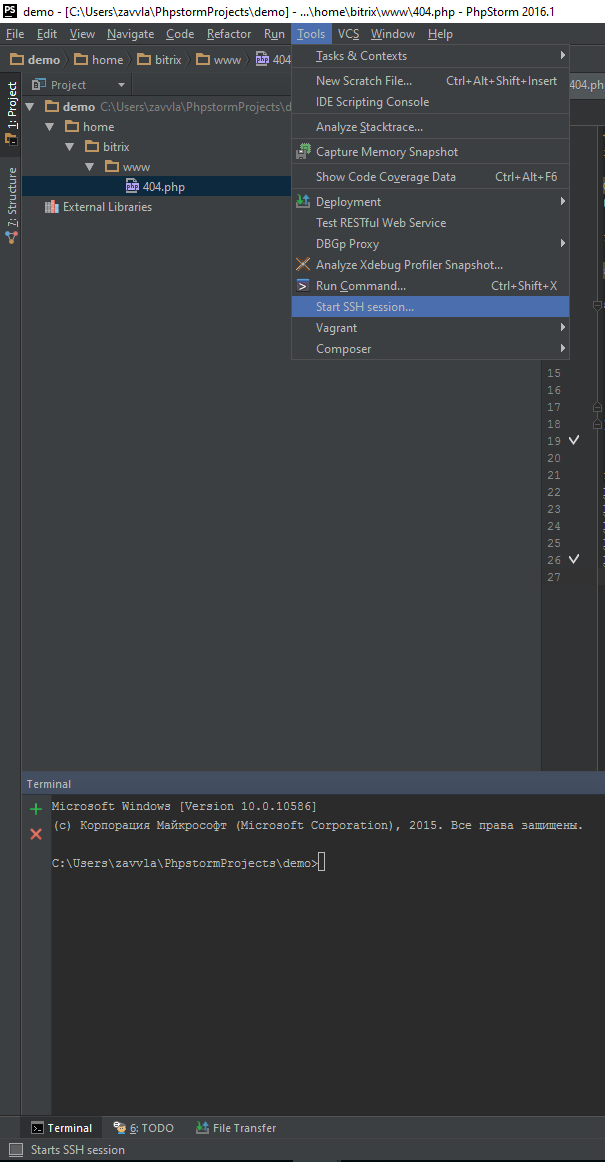Collapse the www folder node
The width and height of the screenshot is (605, 1162).
tap(90, 167)
